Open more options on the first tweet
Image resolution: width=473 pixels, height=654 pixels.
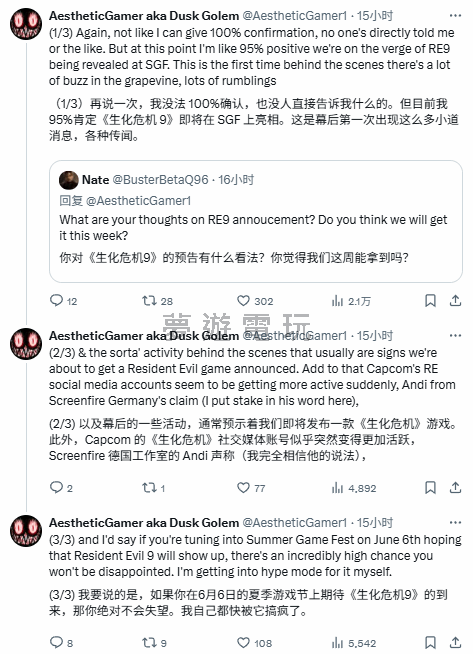click(455, 16)
